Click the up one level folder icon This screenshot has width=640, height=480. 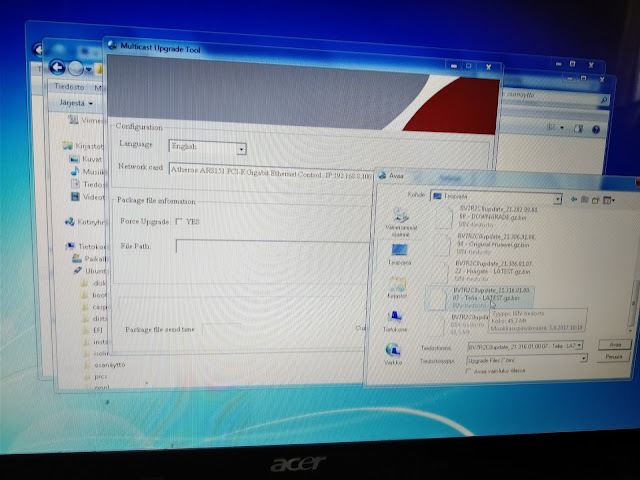point(585,200)
